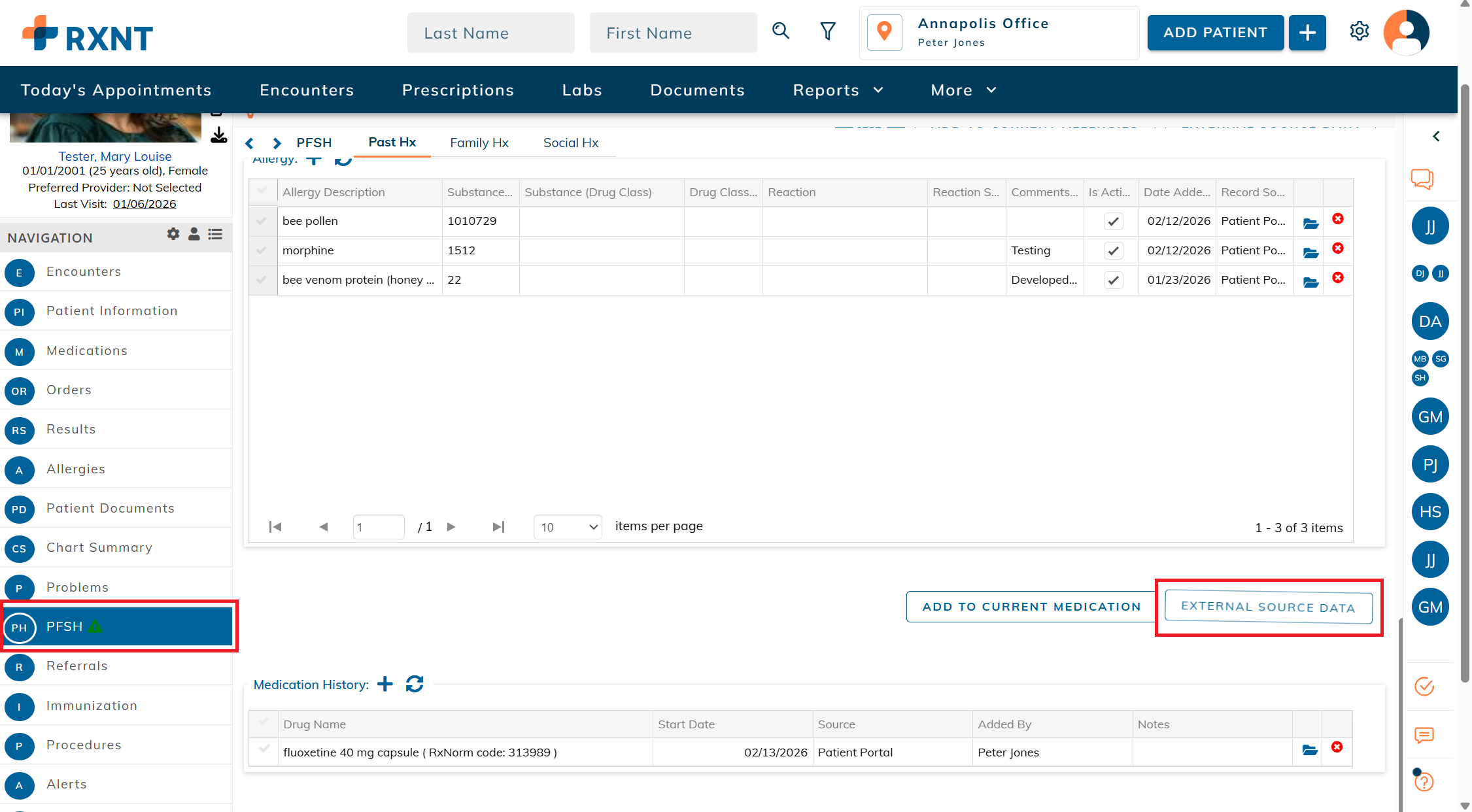The image size is (1472, 812).
Task: Expand the Reports menu
Action: (x=838, y=90)
